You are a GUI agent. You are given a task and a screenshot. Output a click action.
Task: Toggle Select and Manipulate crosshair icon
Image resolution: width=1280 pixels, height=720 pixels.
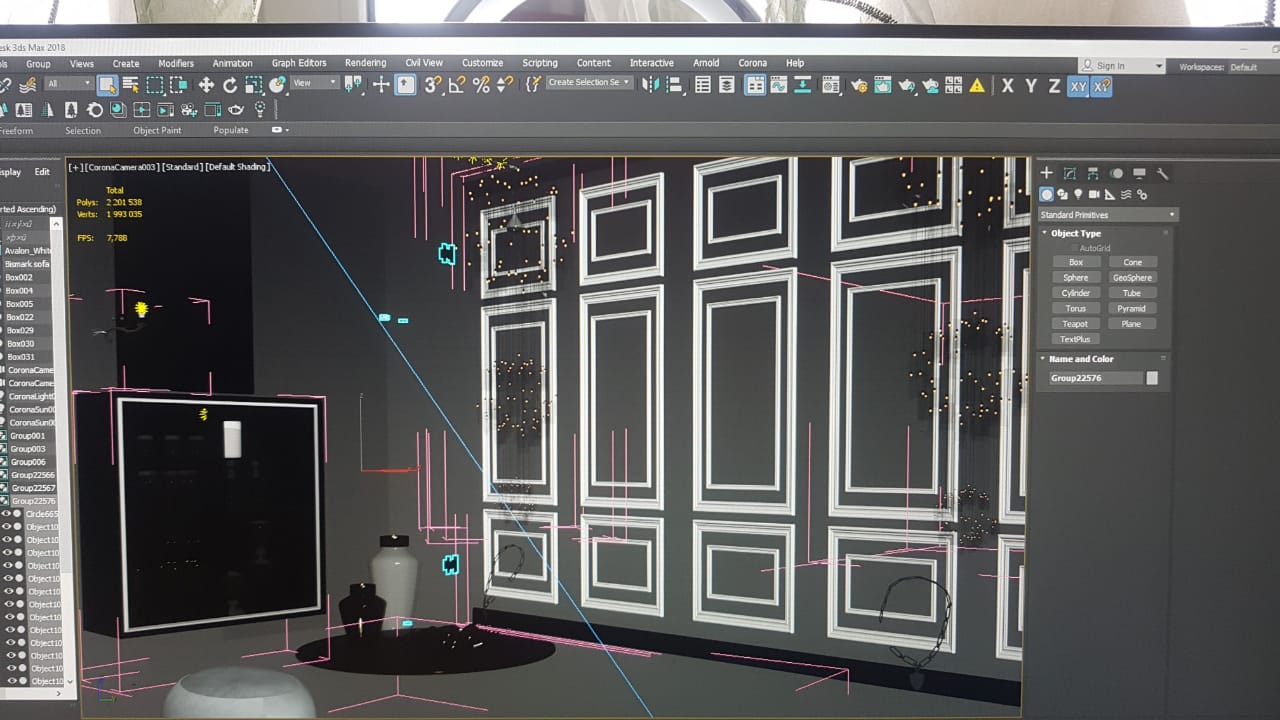(381, 85)
